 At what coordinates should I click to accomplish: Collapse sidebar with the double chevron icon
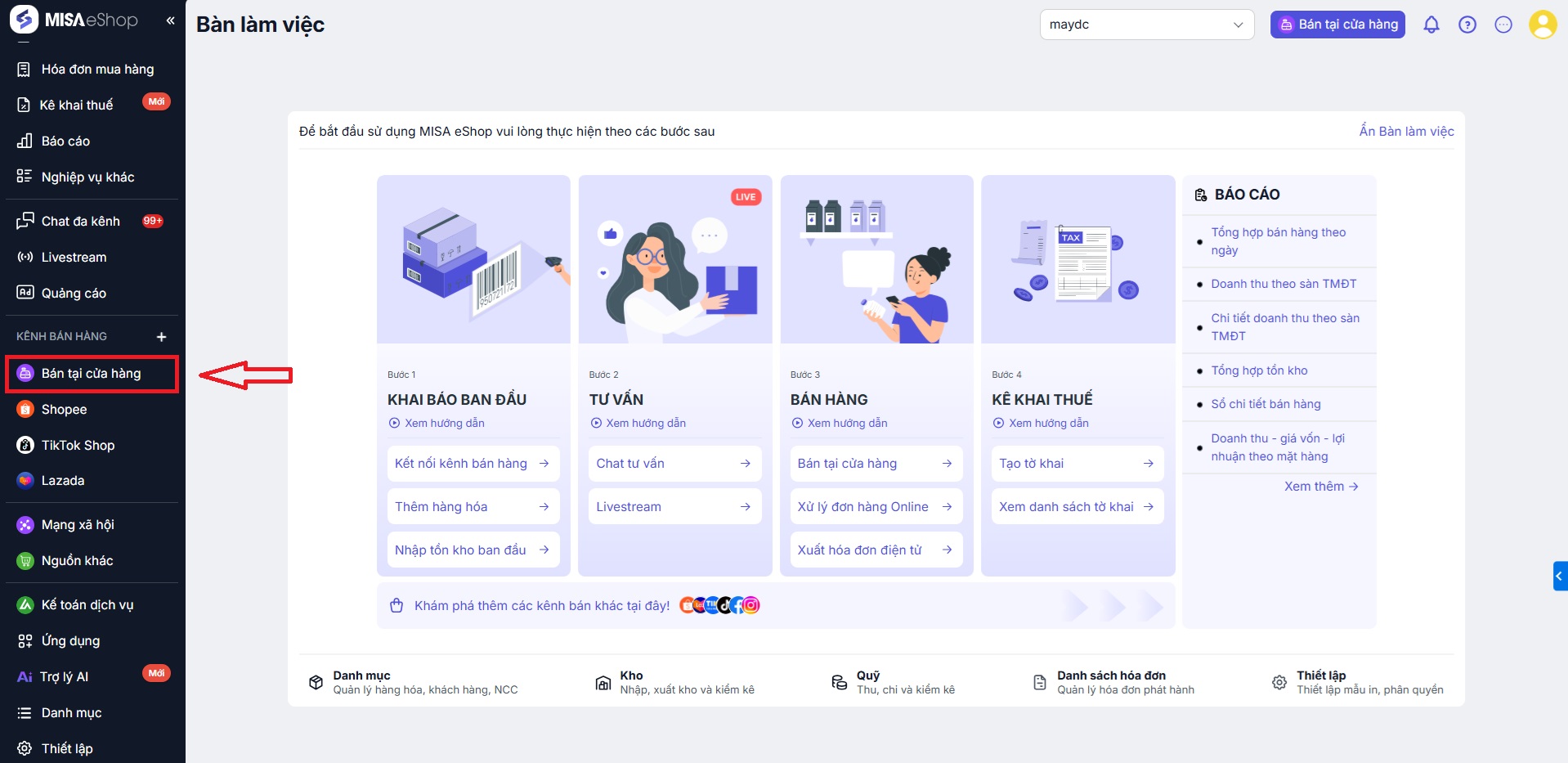170,20
